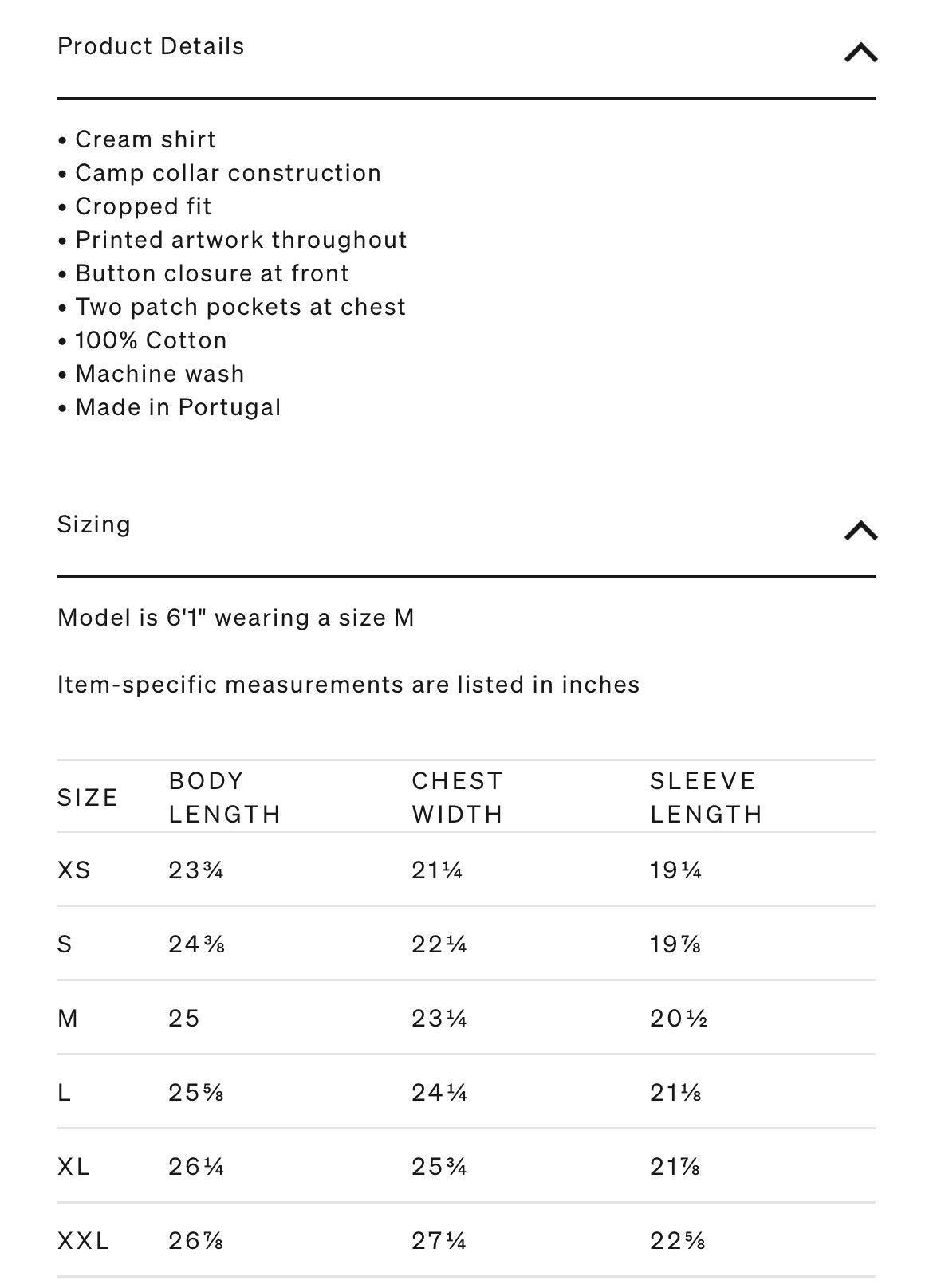This screenshot has height=1288, width=933.
Task: Click the Sizing heading
Action: 94,524
